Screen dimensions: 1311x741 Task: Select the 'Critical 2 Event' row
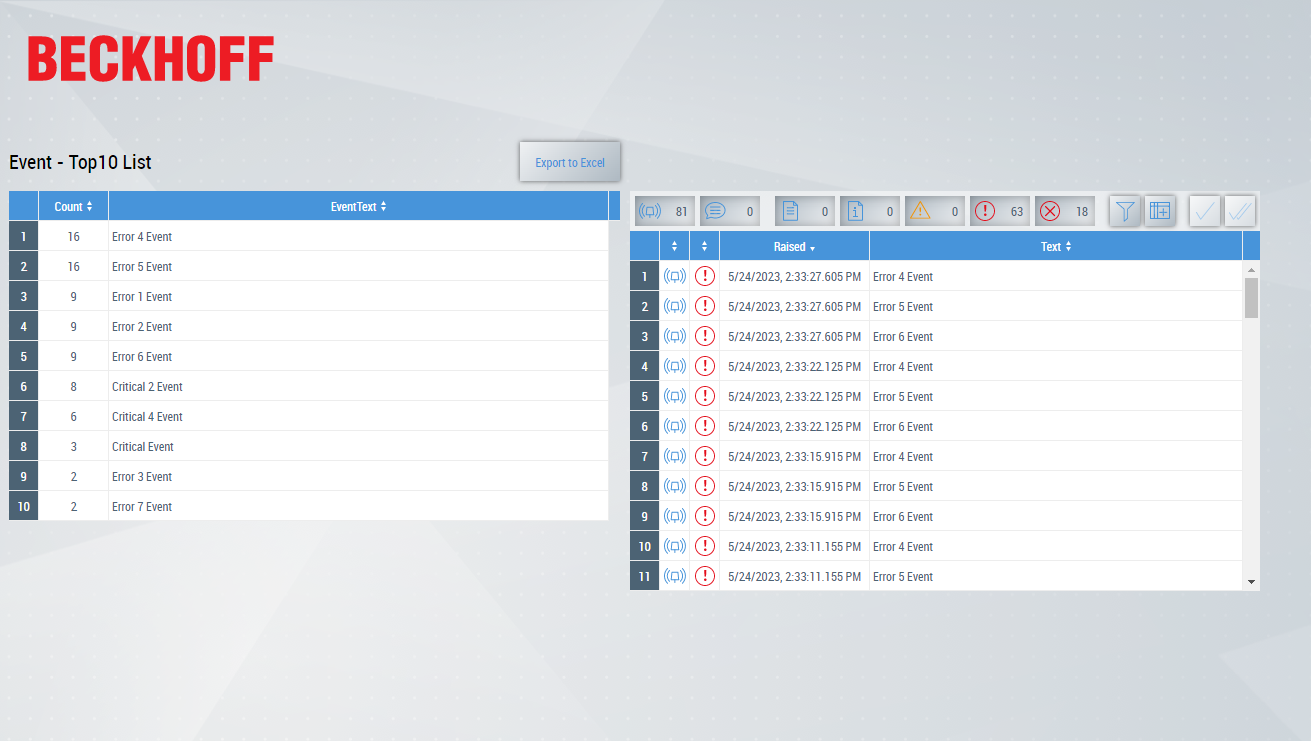pos(308,386)
